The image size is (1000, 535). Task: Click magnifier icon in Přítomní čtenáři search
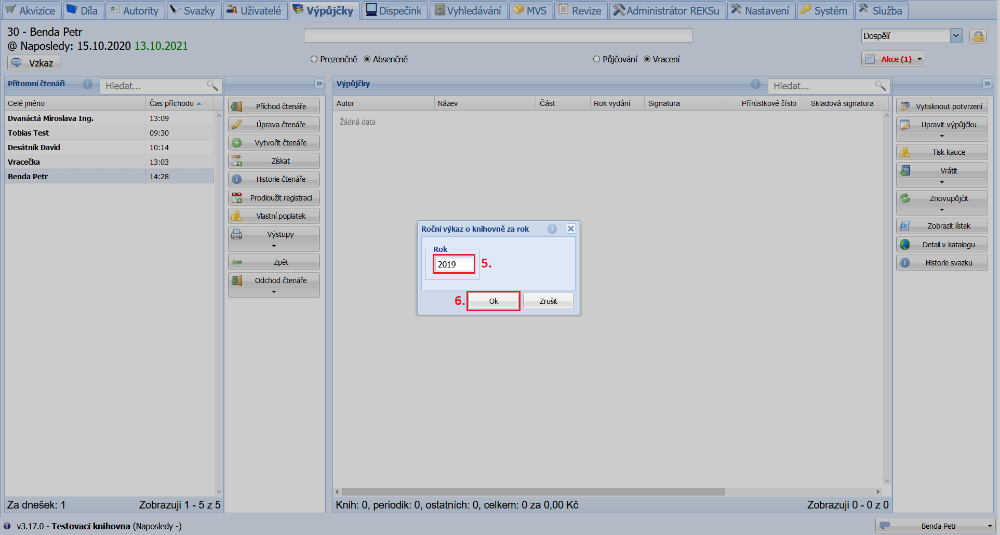(x=212, y=86)
